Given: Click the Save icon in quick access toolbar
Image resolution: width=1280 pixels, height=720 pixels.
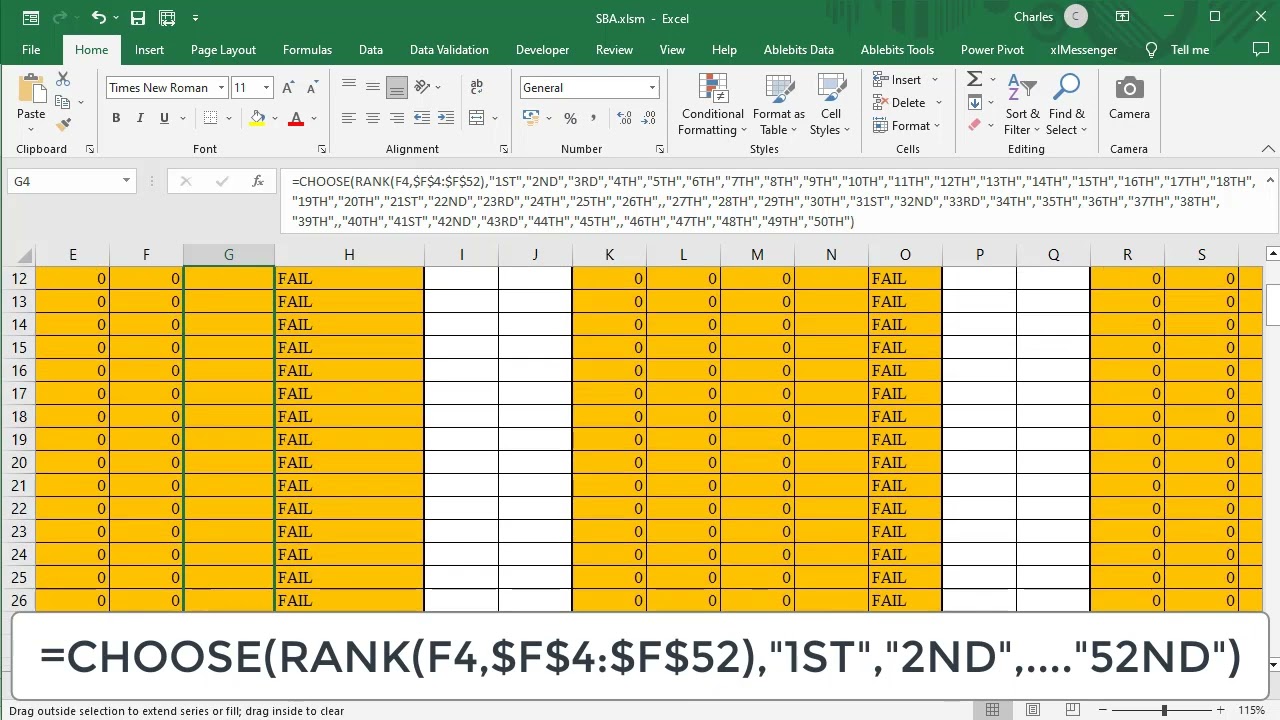Looking at the screenshot, I should pos(138,18).
